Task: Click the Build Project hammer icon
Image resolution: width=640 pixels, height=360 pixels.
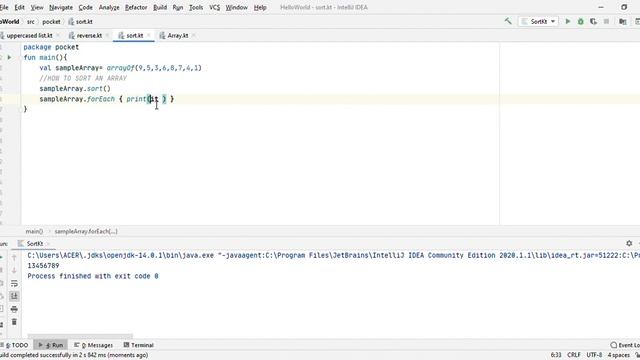Action: click(508, 21)
